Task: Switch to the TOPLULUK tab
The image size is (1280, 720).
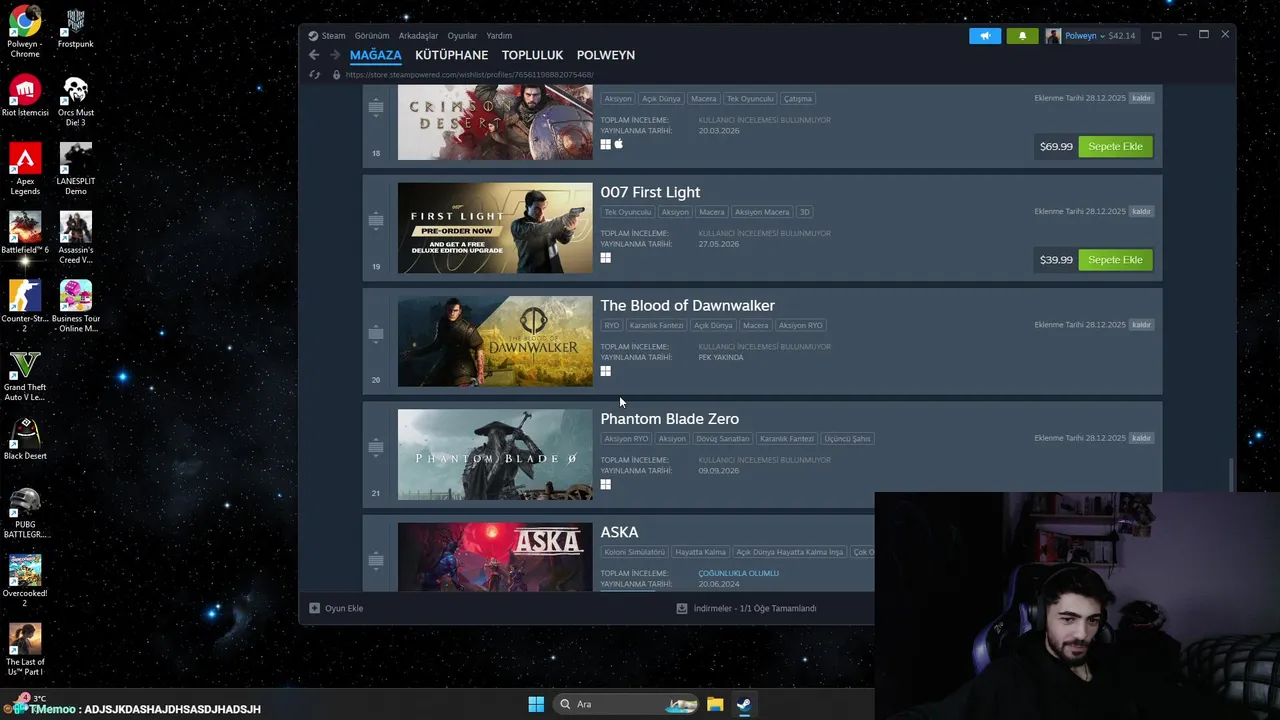Action: pyautogui.click(x=532, y=55)
